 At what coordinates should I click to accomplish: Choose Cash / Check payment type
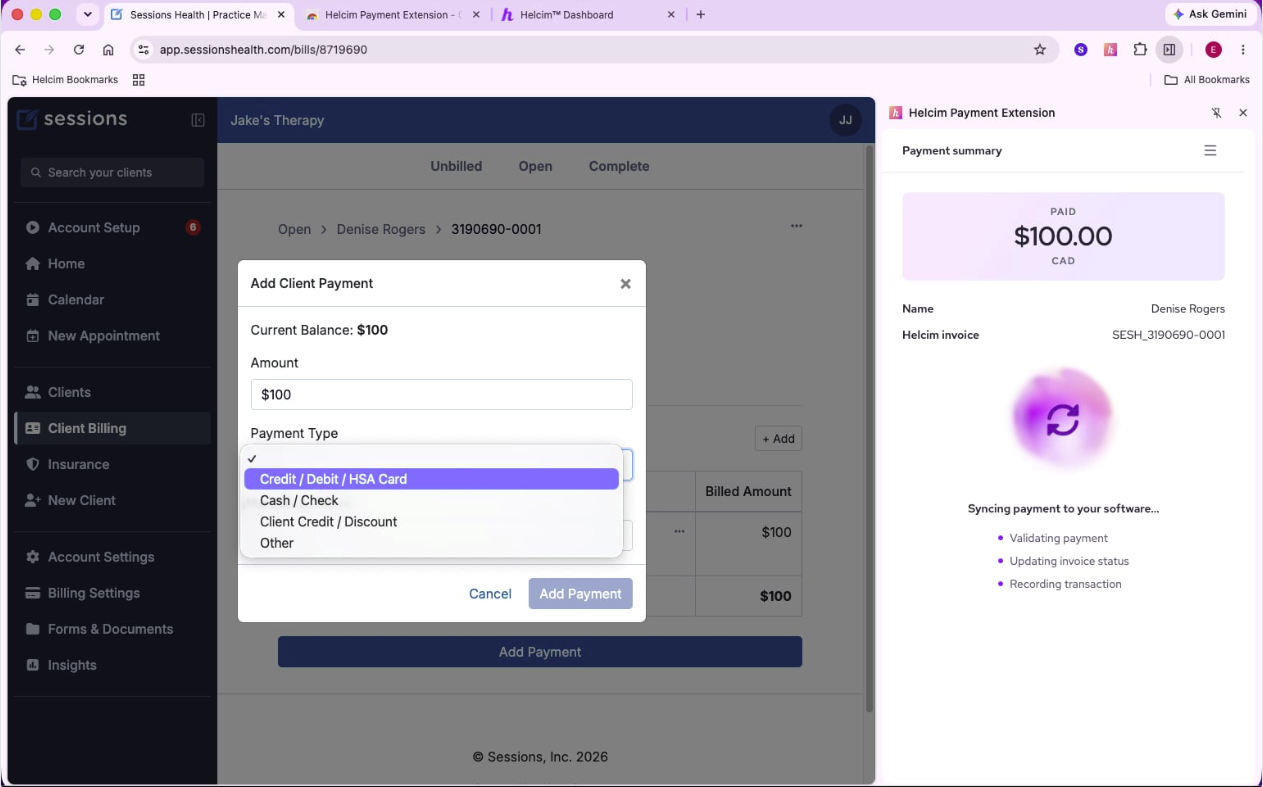431,500
